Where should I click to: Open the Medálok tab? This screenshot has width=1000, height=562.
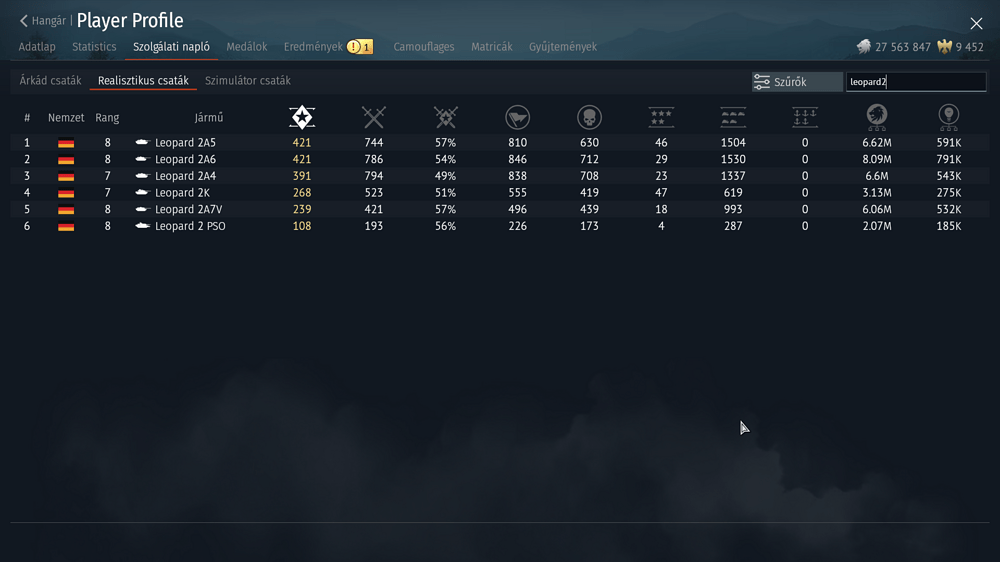[246, 47]
